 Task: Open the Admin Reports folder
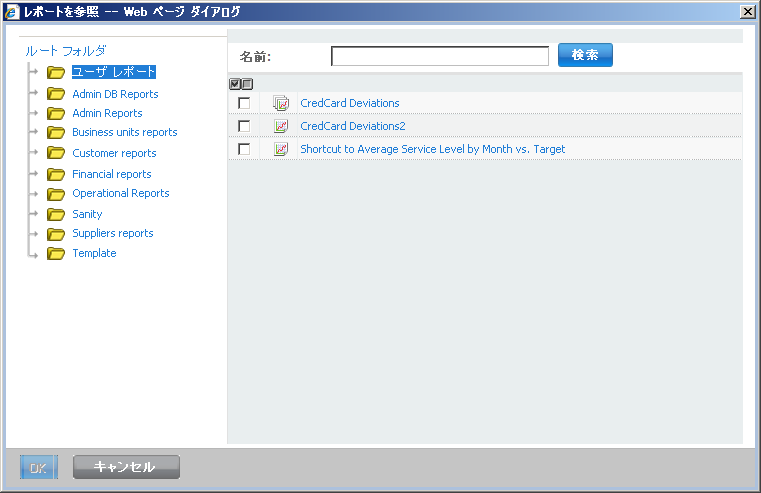(x=107, y=113)
